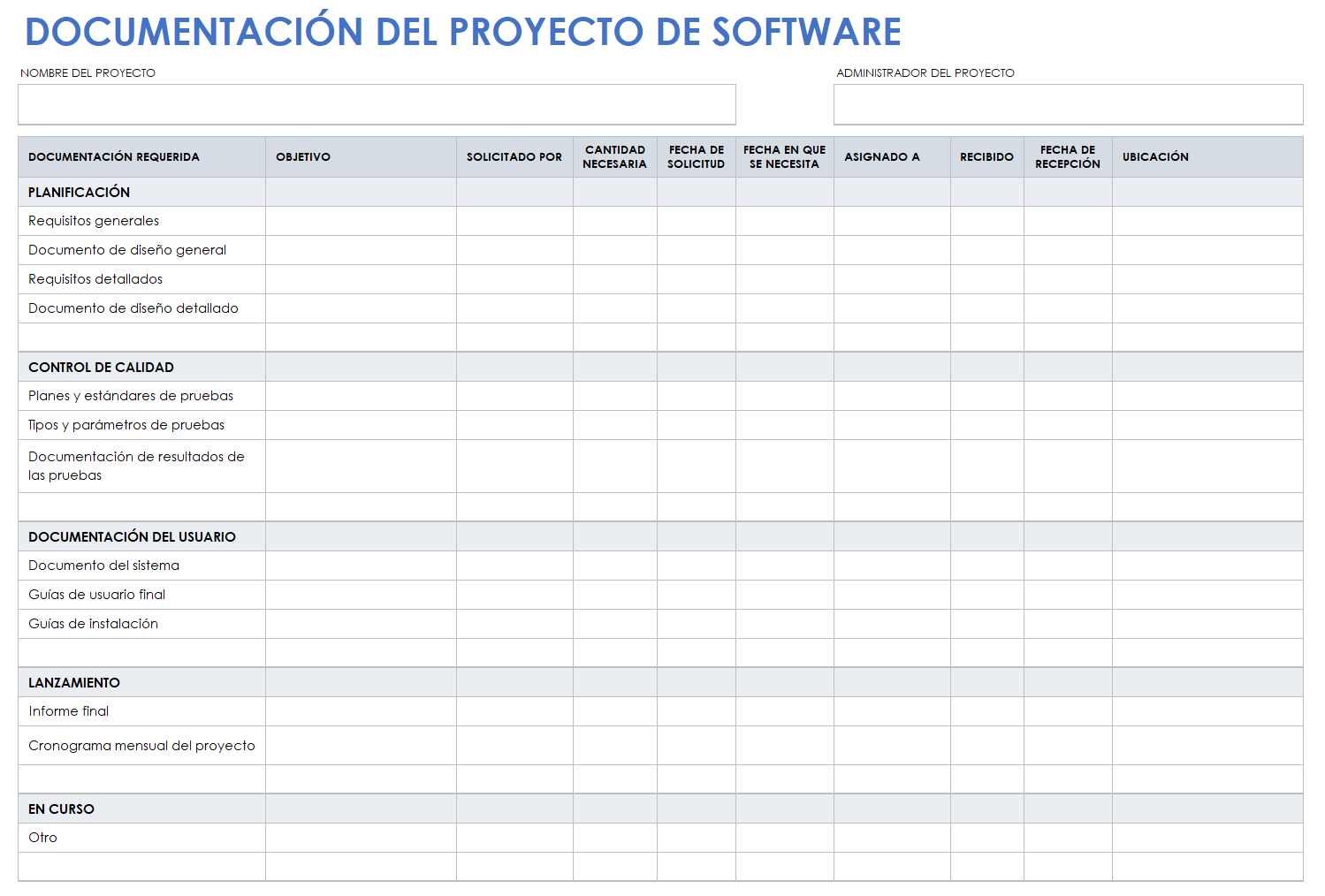
Task: Select the Objetivo column header
Action: [x=361, y=157]
